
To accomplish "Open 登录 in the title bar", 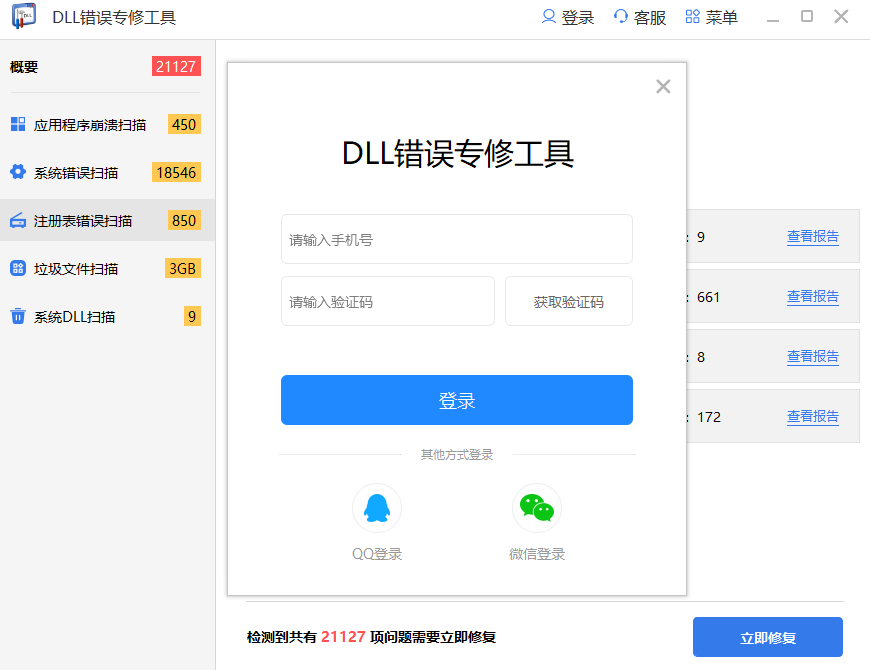I will (x=578, y=18).
